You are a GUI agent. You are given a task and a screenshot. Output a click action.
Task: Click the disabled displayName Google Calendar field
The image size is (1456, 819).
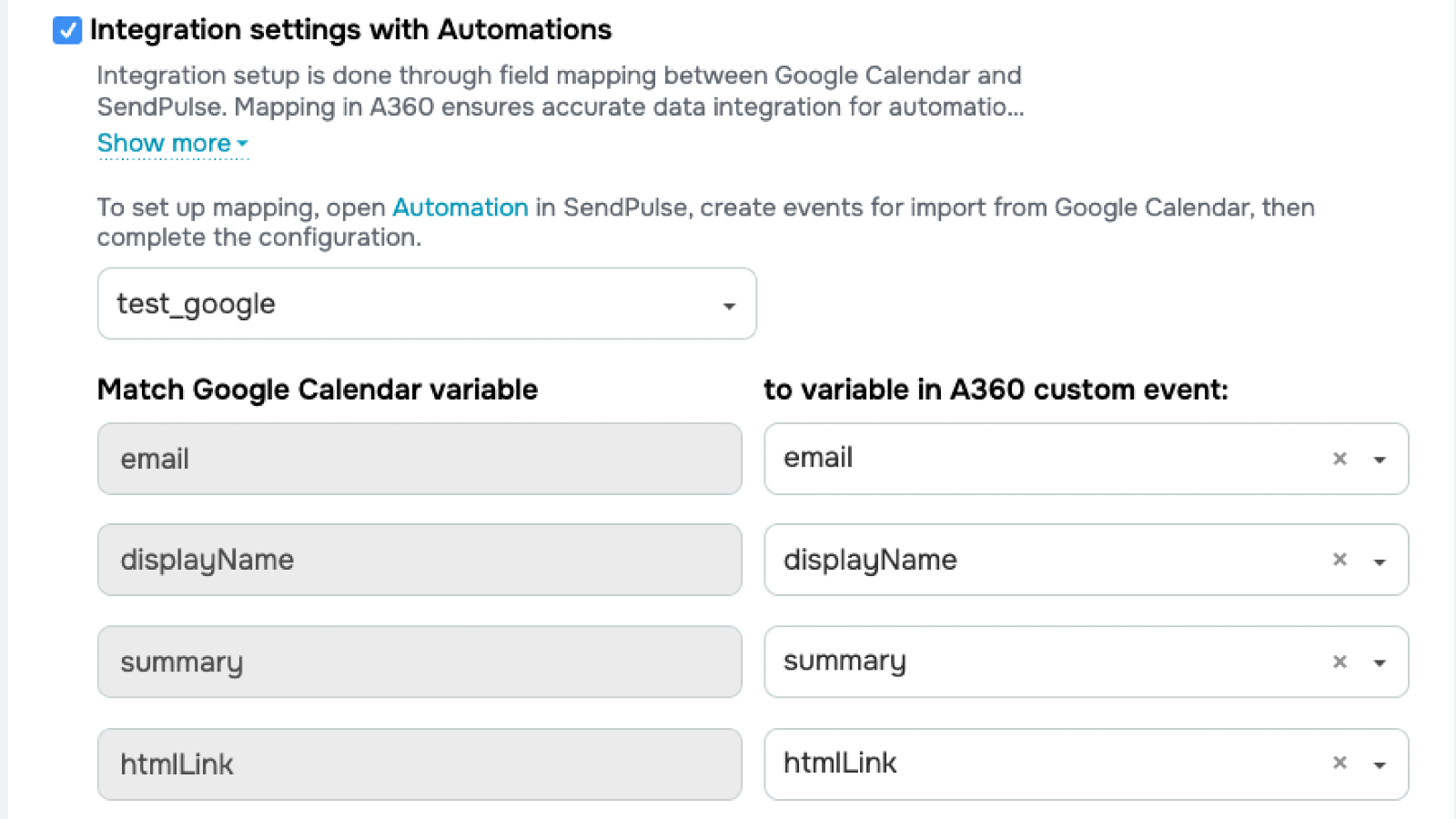click(420, 560)
